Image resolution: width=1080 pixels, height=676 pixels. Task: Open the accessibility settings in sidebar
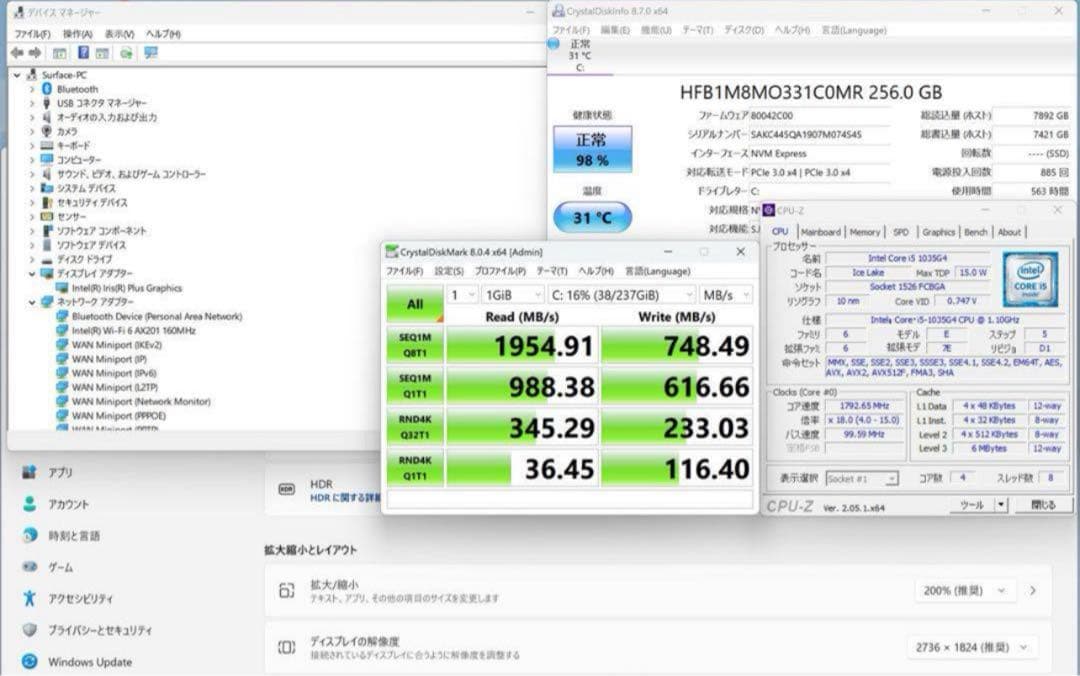[x=80, y=599]
